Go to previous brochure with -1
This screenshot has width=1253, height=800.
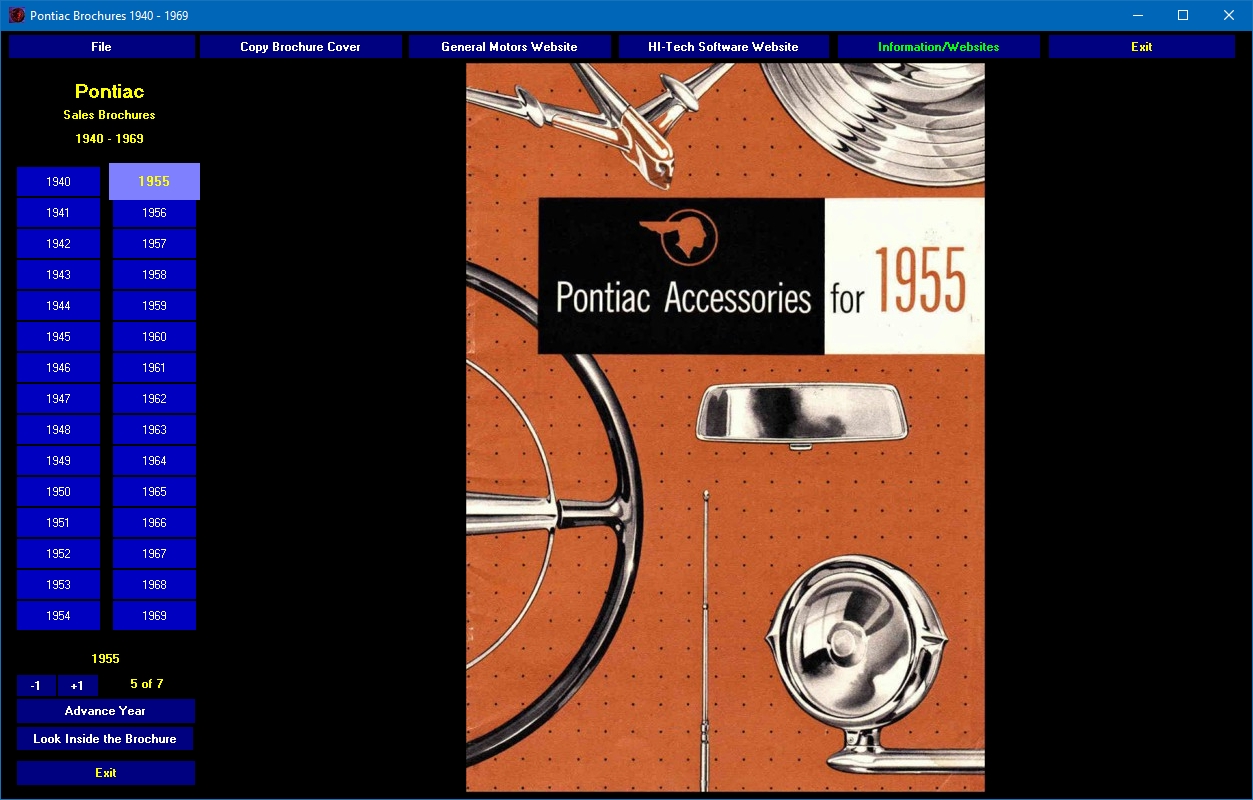(x=36, y=685)
